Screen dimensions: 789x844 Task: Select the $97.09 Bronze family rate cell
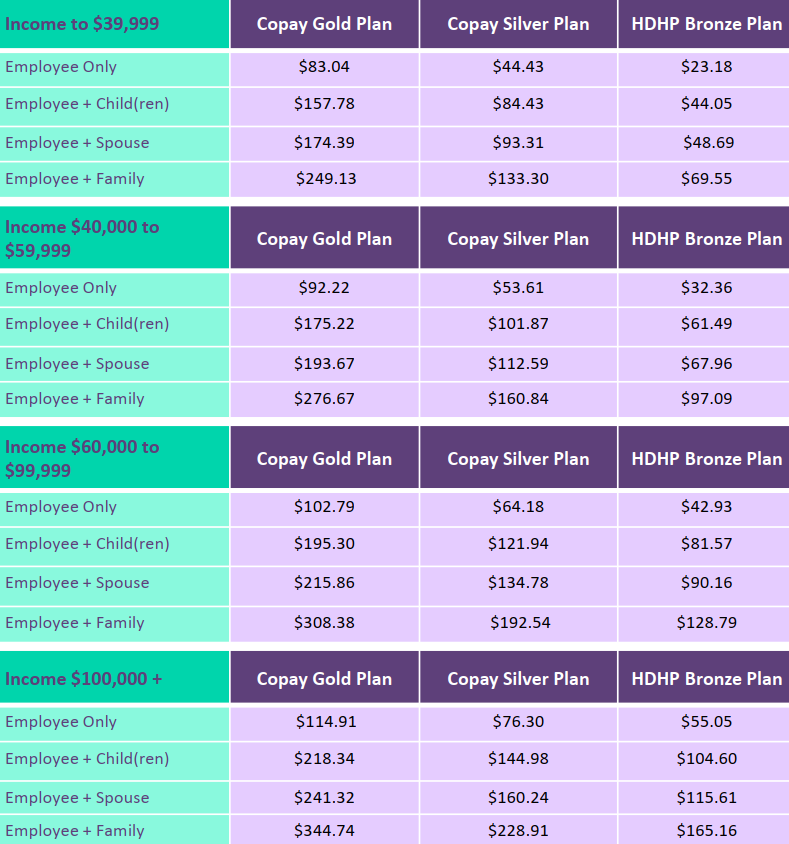pyautogui.click(x=707, y=399)
